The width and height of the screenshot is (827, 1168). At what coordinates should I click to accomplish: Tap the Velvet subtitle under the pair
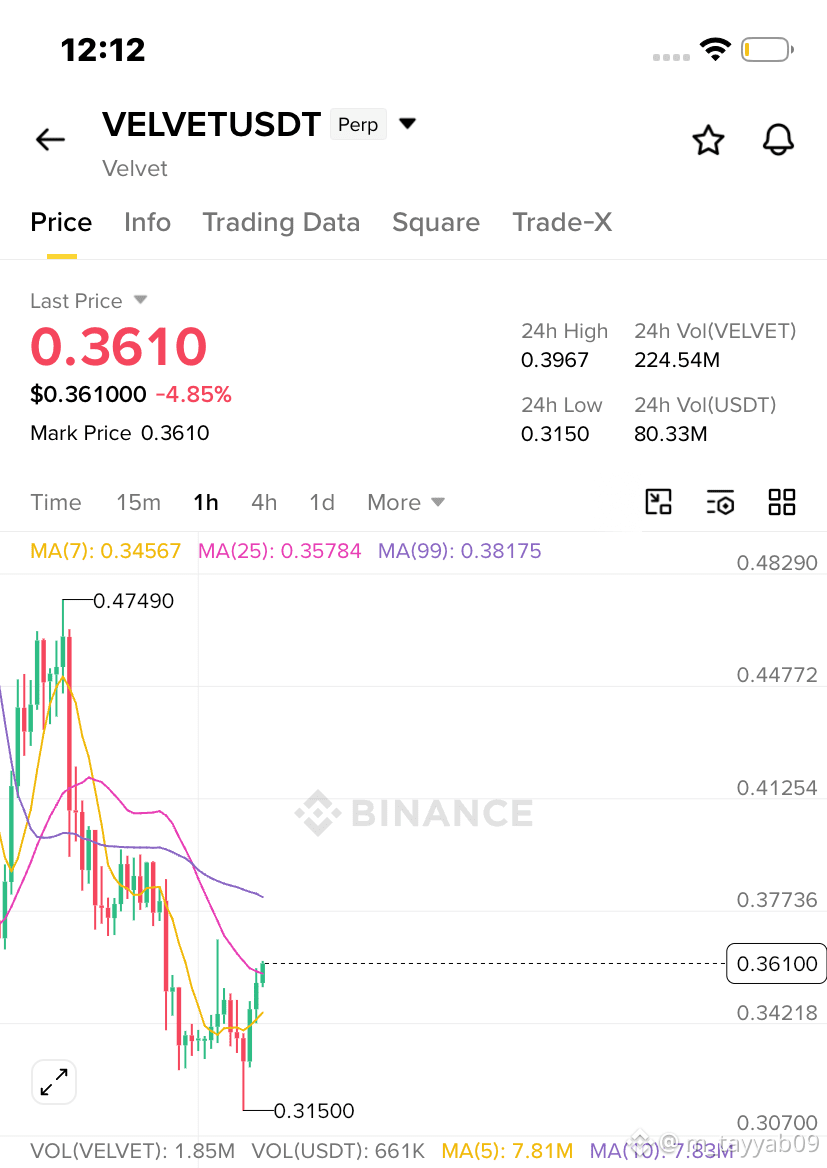(x=135, y=168)
